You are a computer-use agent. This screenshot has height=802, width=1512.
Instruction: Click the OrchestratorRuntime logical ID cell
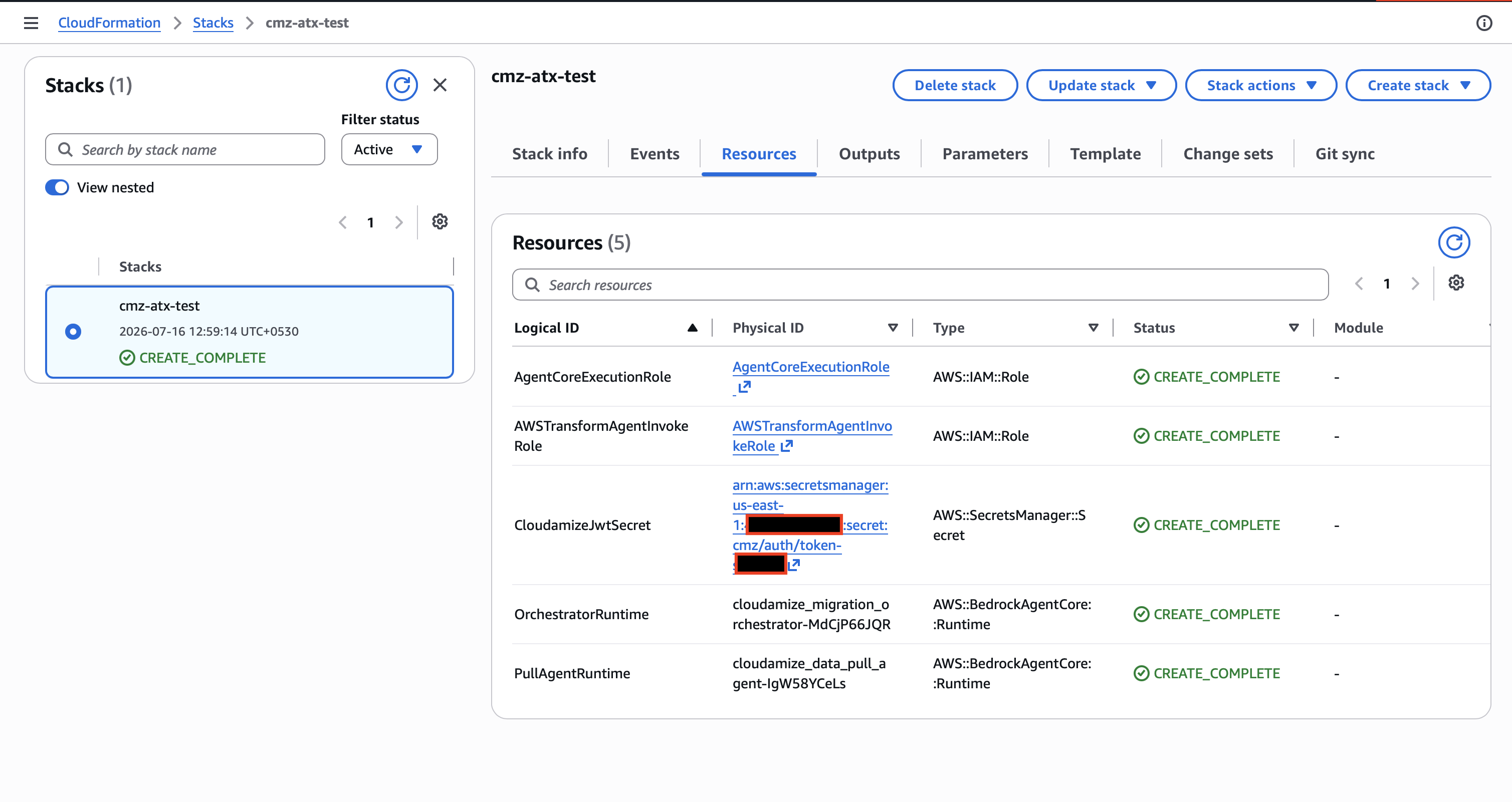(x=581, y=614)
